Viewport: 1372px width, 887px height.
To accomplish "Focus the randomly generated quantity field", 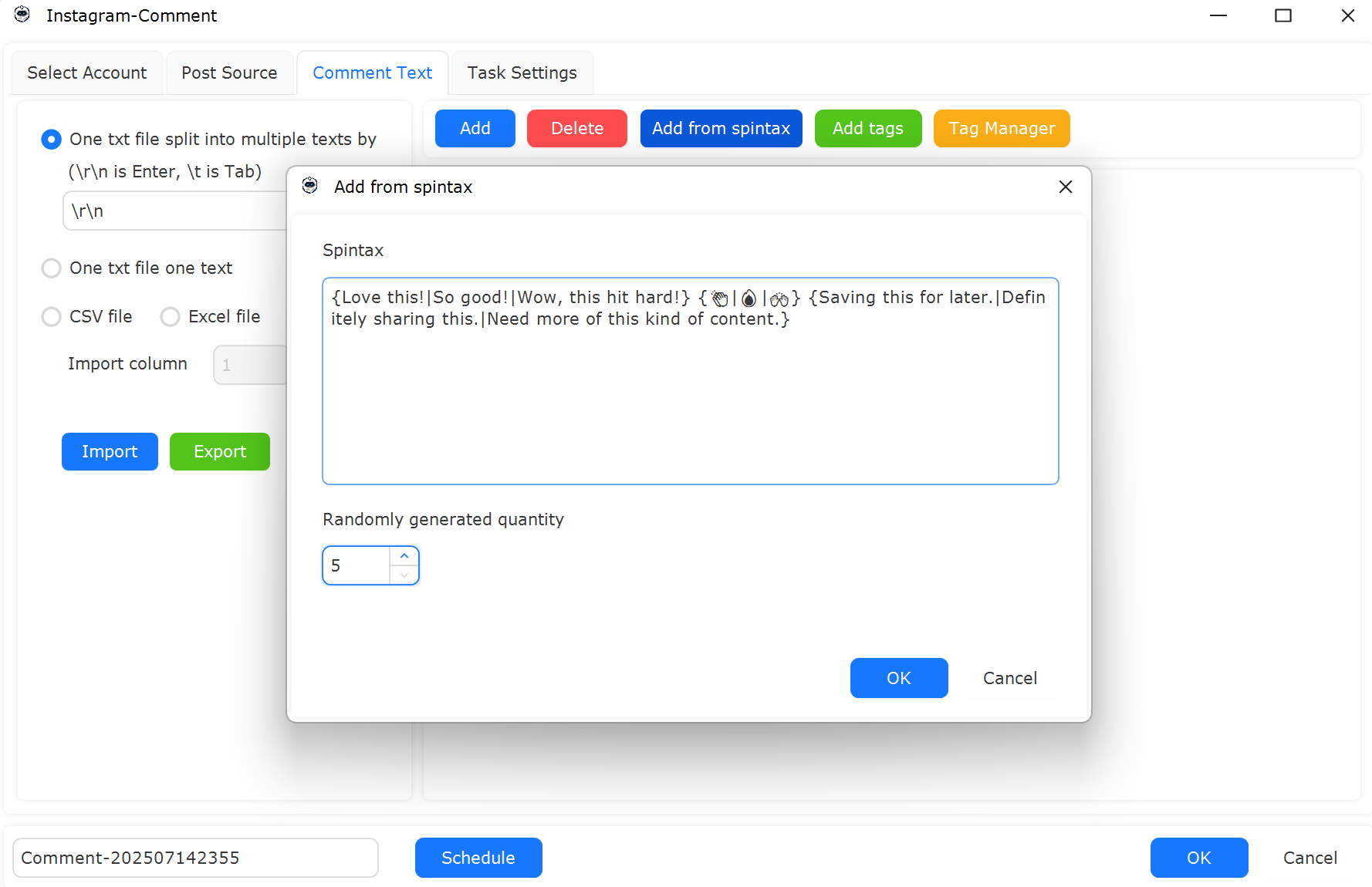I will (x=357, y=565).
